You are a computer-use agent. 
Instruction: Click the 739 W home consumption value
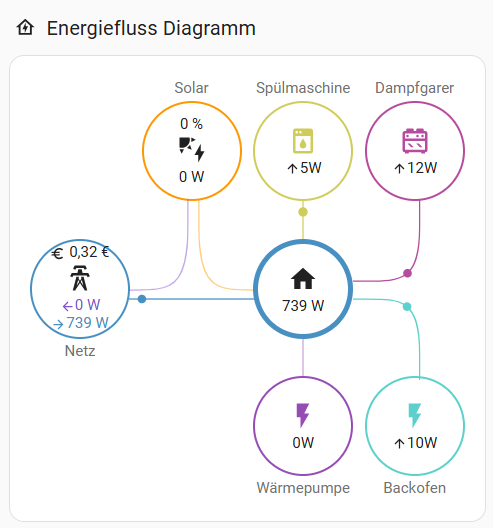303,306
